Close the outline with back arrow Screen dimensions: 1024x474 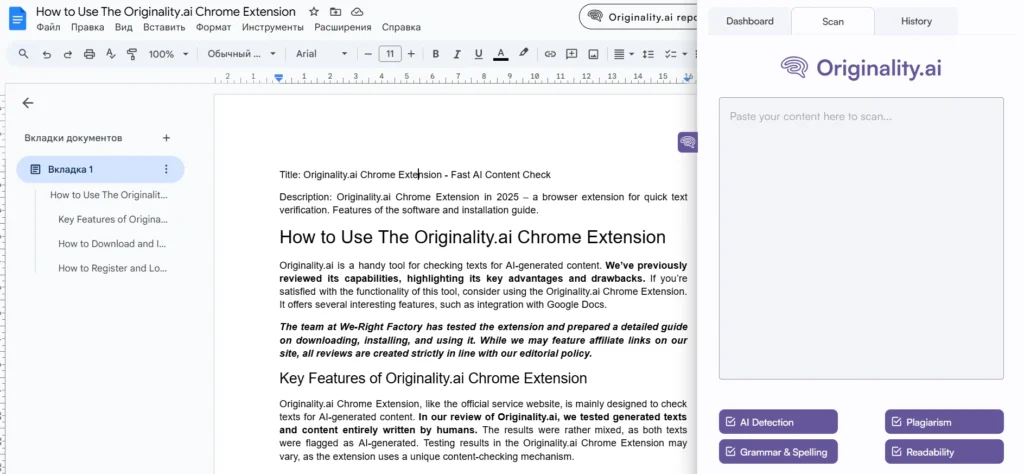coord(27,103)
